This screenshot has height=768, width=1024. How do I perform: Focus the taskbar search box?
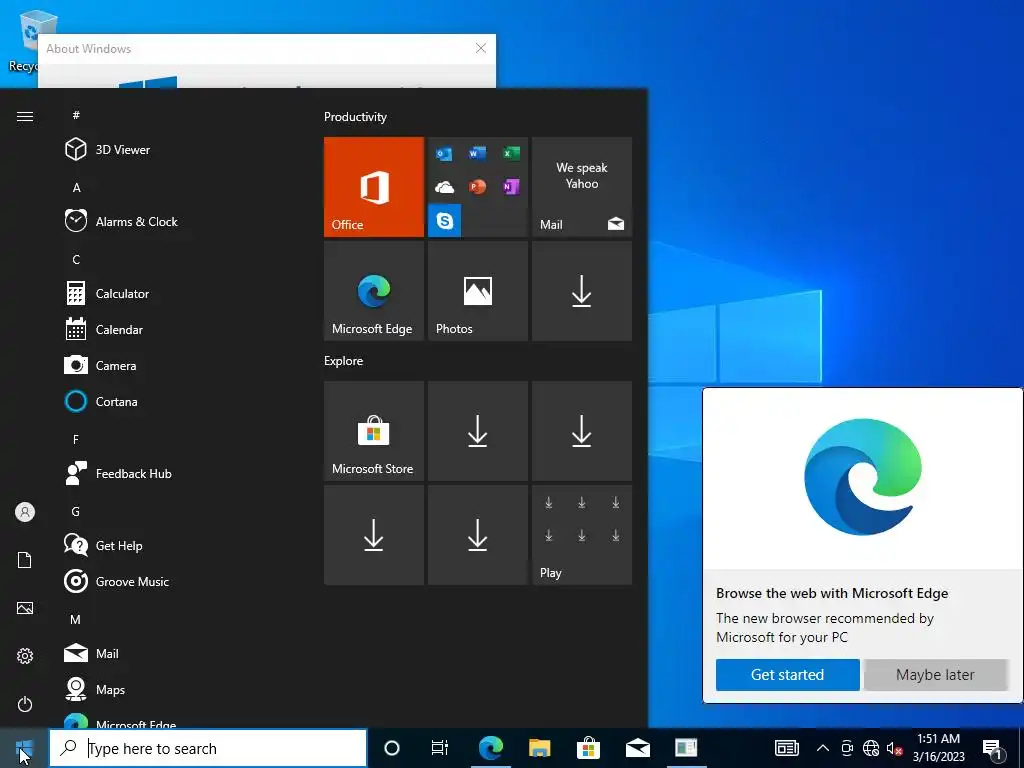[x=208, y=748]
